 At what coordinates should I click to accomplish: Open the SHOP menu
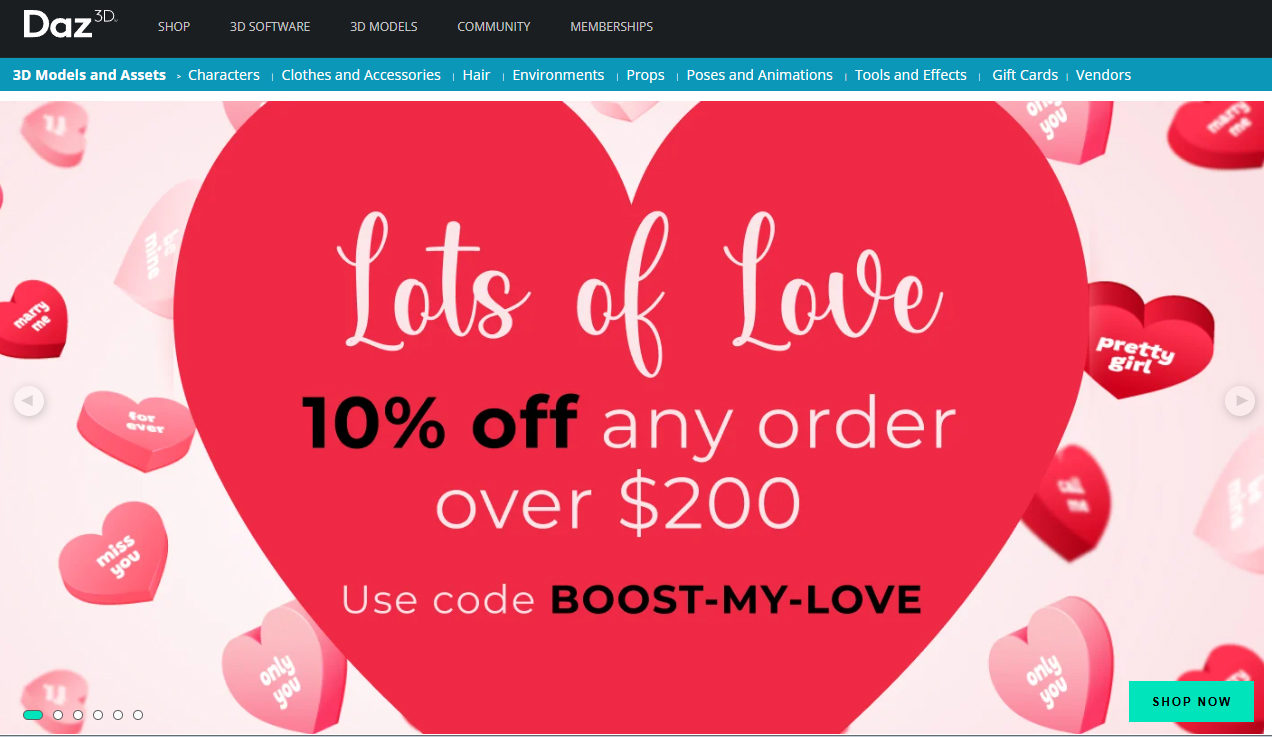coord(174,27)
